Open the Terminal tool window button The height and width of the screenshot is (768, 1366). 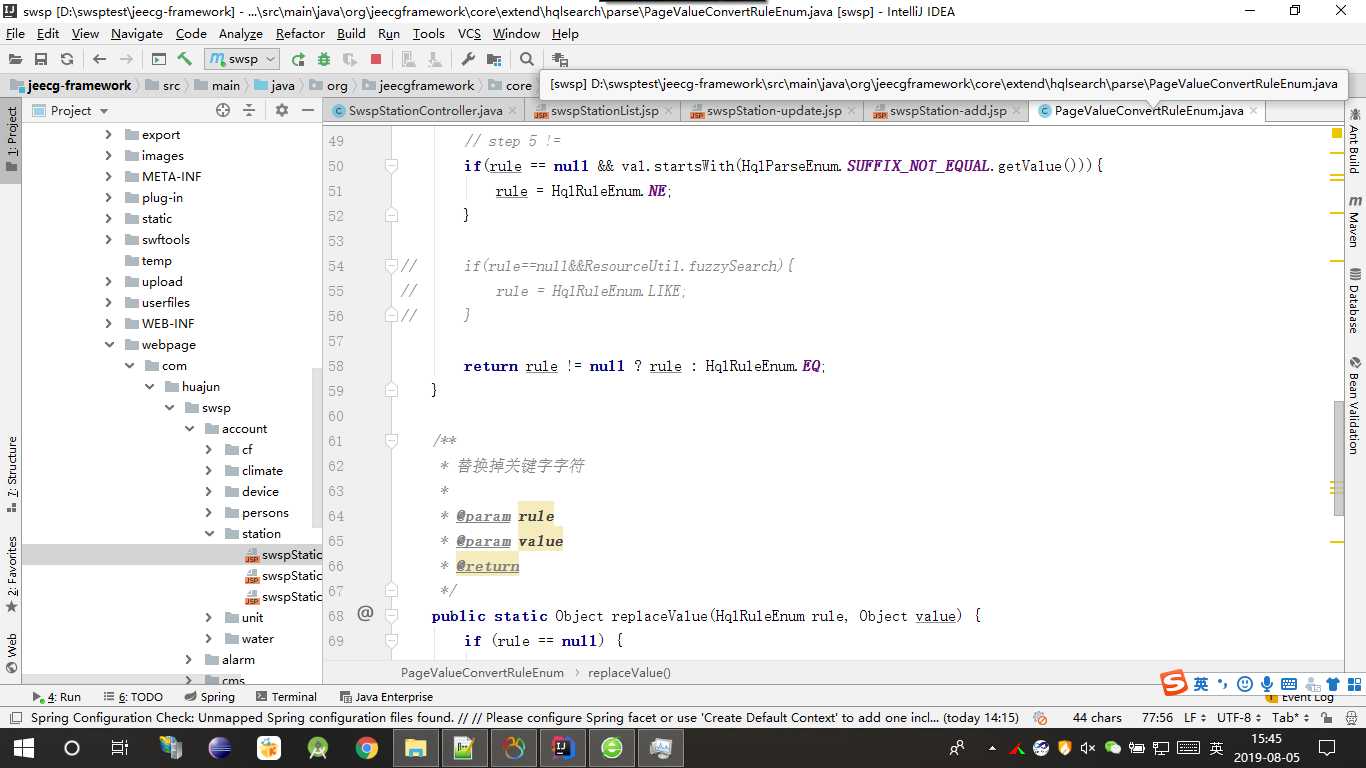point(286,696)
